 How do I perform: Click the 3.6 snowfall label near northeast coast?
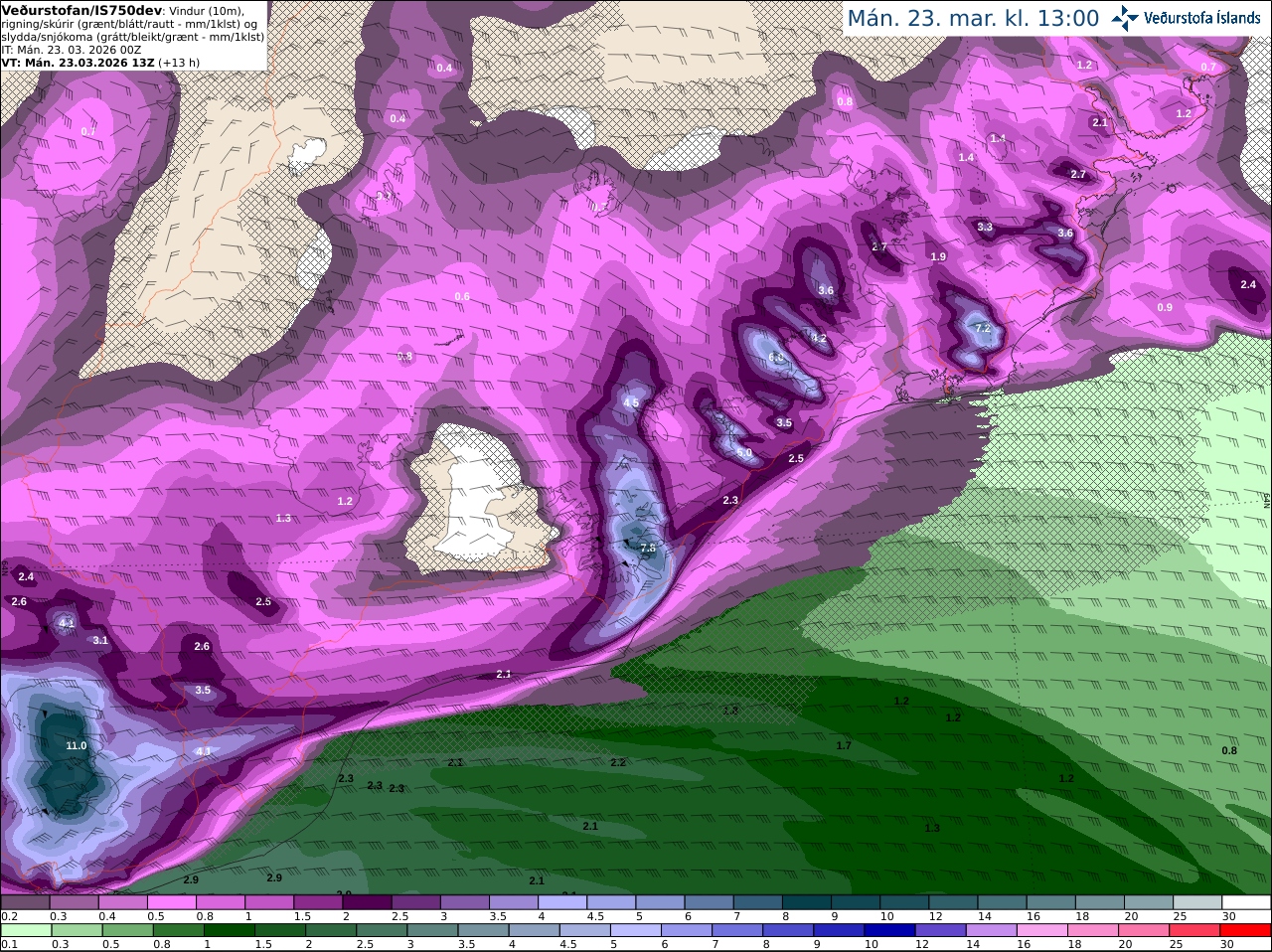1065,234
